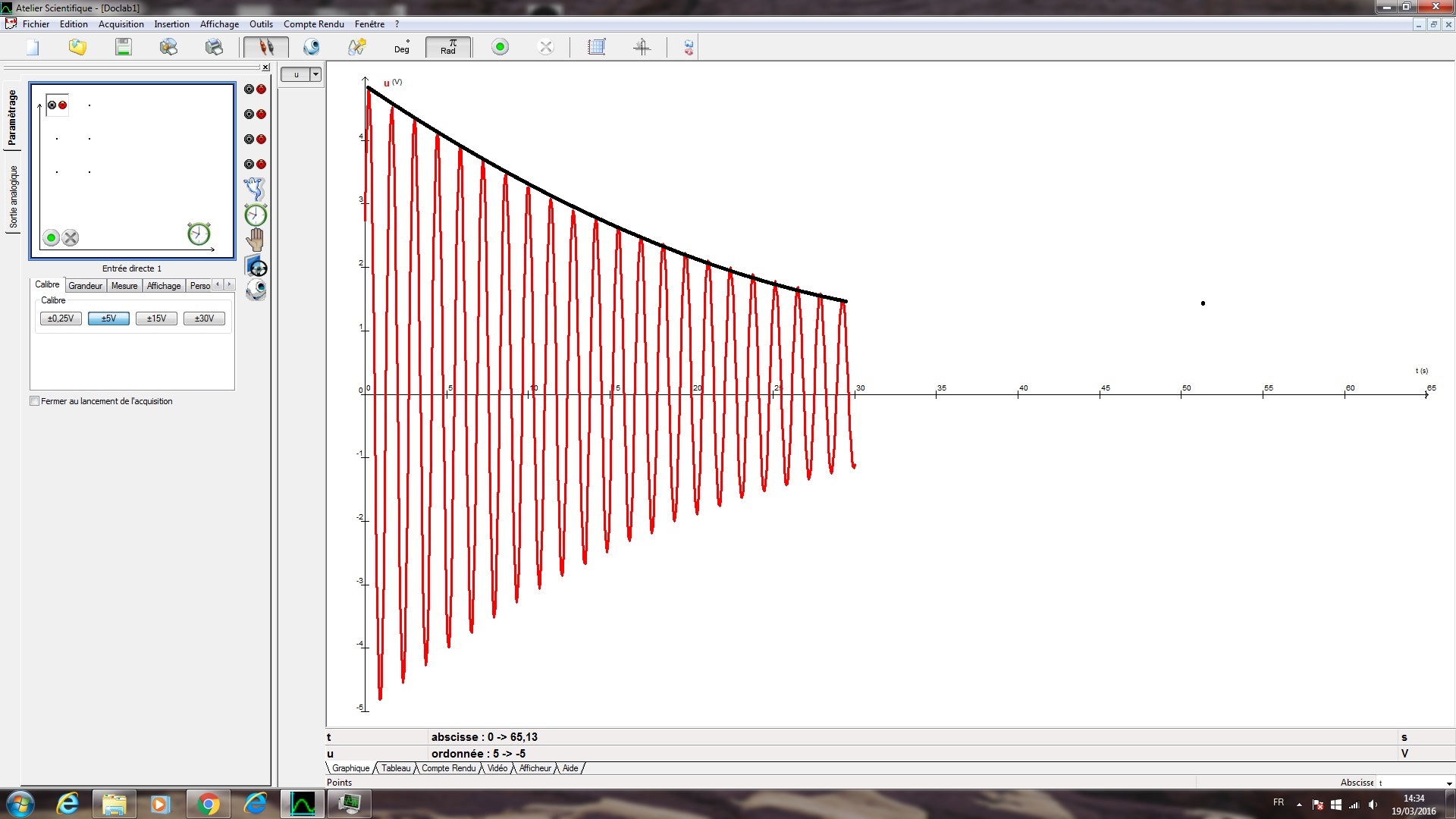The image size is (1456, 819).
Task: Open the Abscisse dropdown at bottom right
Action: [x=1449, y=783]
